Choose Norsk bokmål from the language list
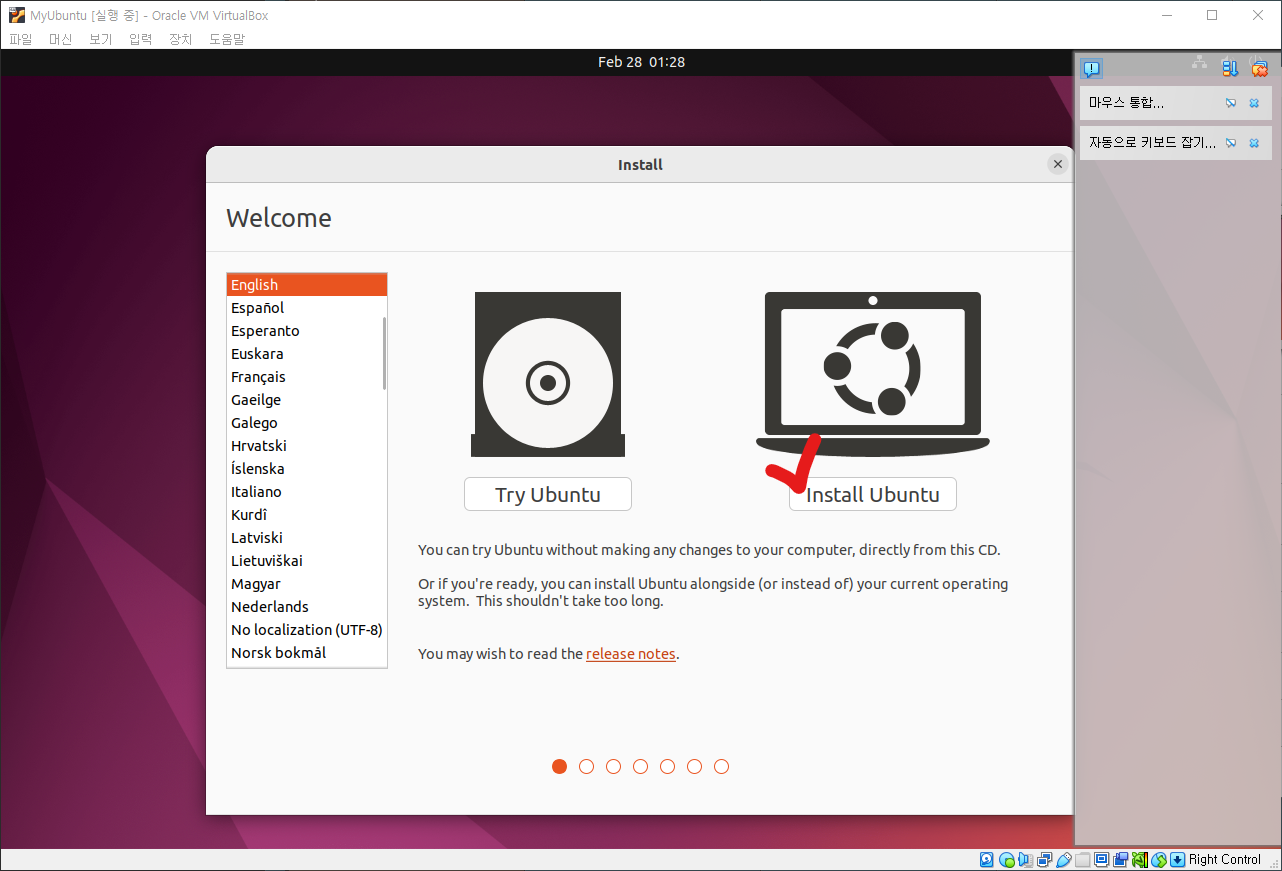 tap(307, 653)
